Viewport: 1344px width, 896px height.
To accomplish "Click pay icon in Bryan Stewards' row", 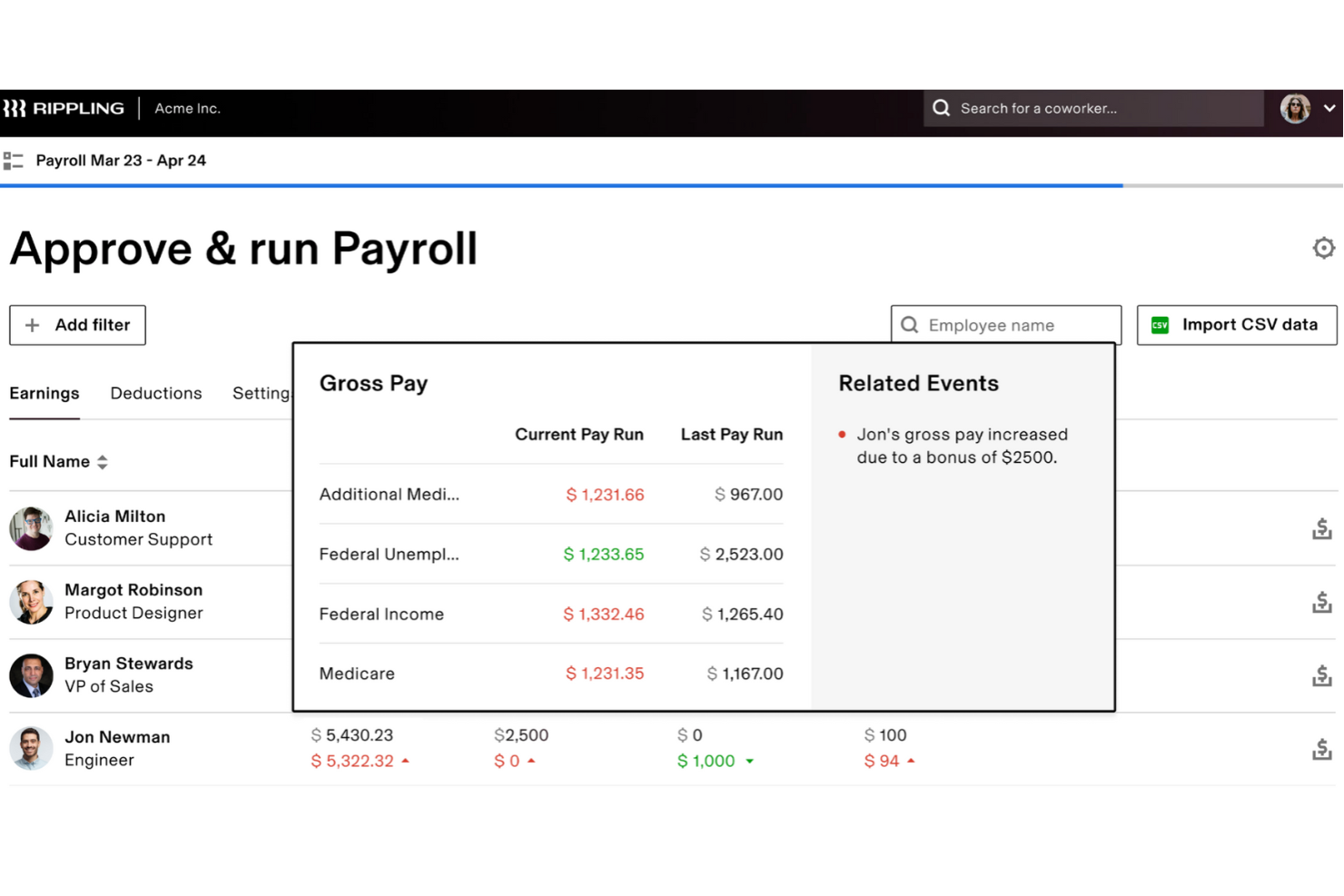I will pyautogui.click(x=1321, y=675).
